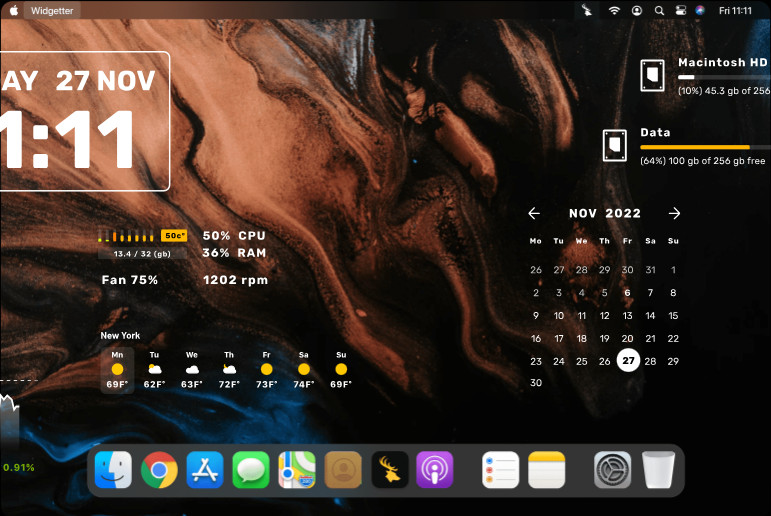Open Messages from the Dock
The image size is (771, 516).
click(x=251, y=470)
